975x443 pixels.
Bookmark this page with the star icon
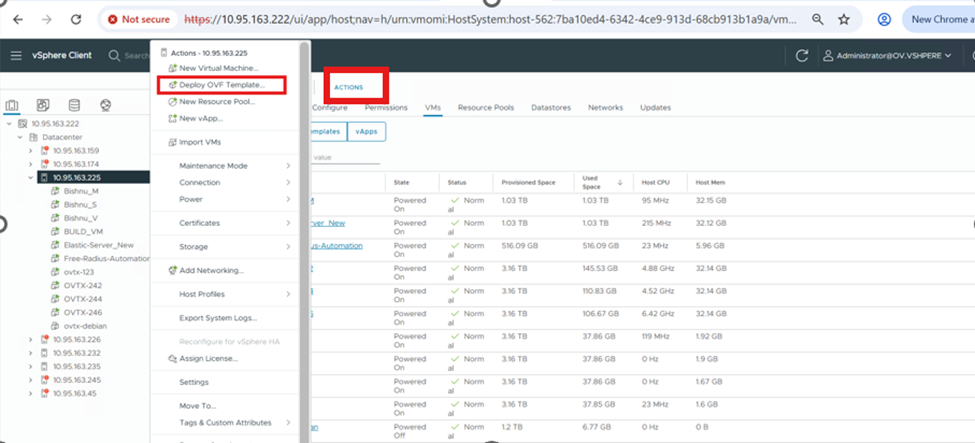(x=844, y=19)
